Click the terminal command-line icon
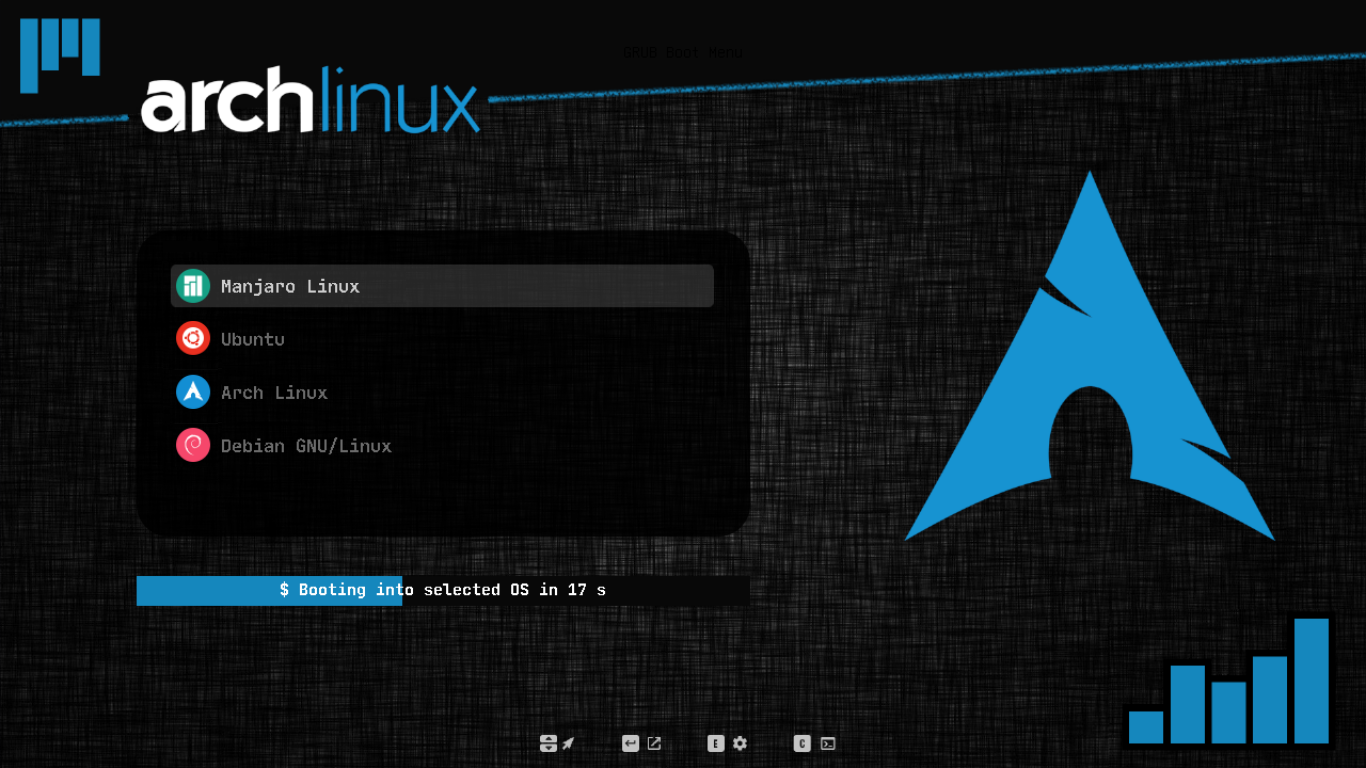Viewport: 1366px width, 768px height. point(828,743)
